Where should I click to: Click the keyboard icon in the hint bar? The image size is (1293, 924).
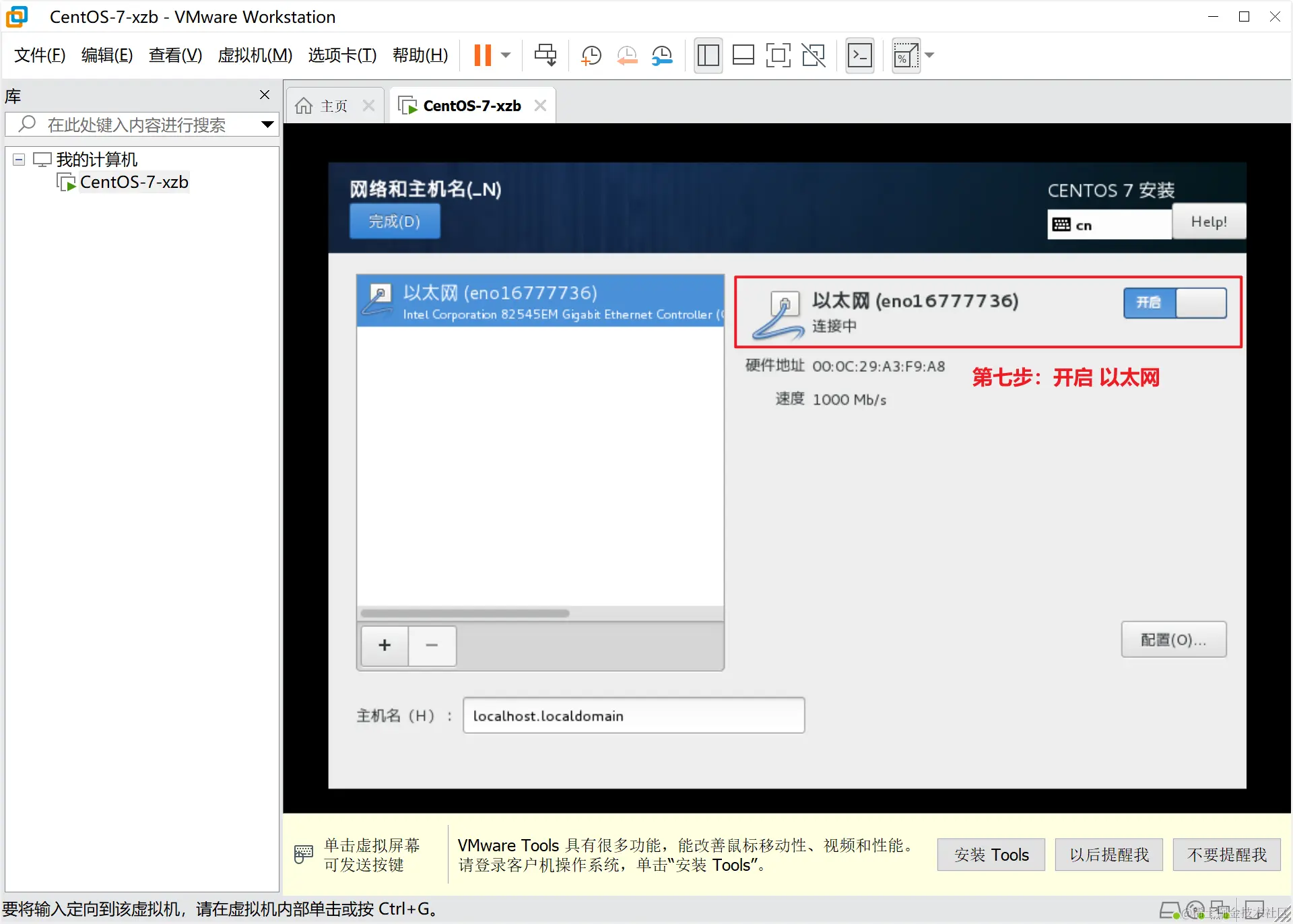pyautogui.click(x=304, y=854)
